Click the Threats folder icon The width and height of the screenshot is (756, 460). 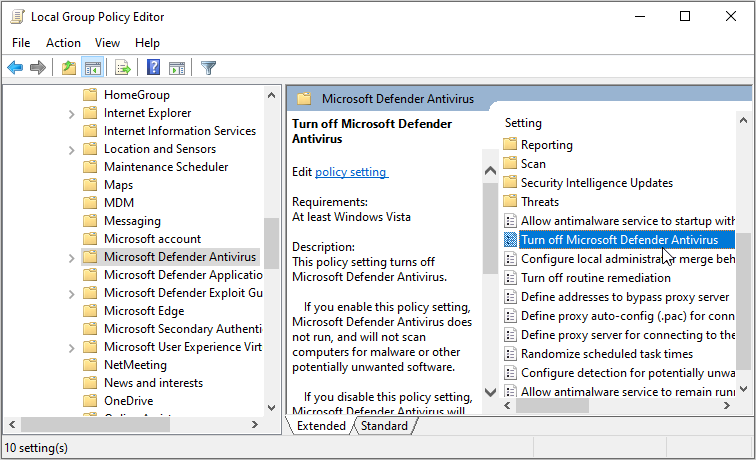(510, 201)
